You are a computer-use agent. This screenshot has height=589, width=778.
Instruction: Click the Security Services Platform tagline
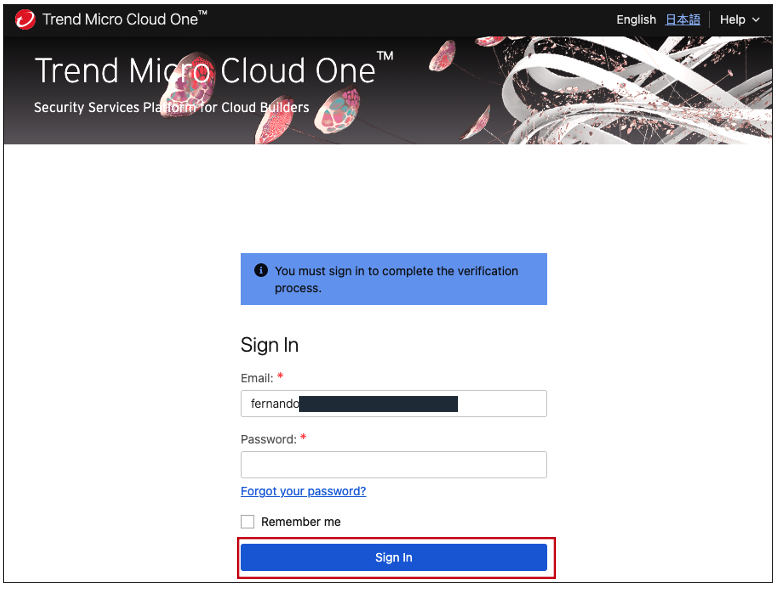(172, 107)
